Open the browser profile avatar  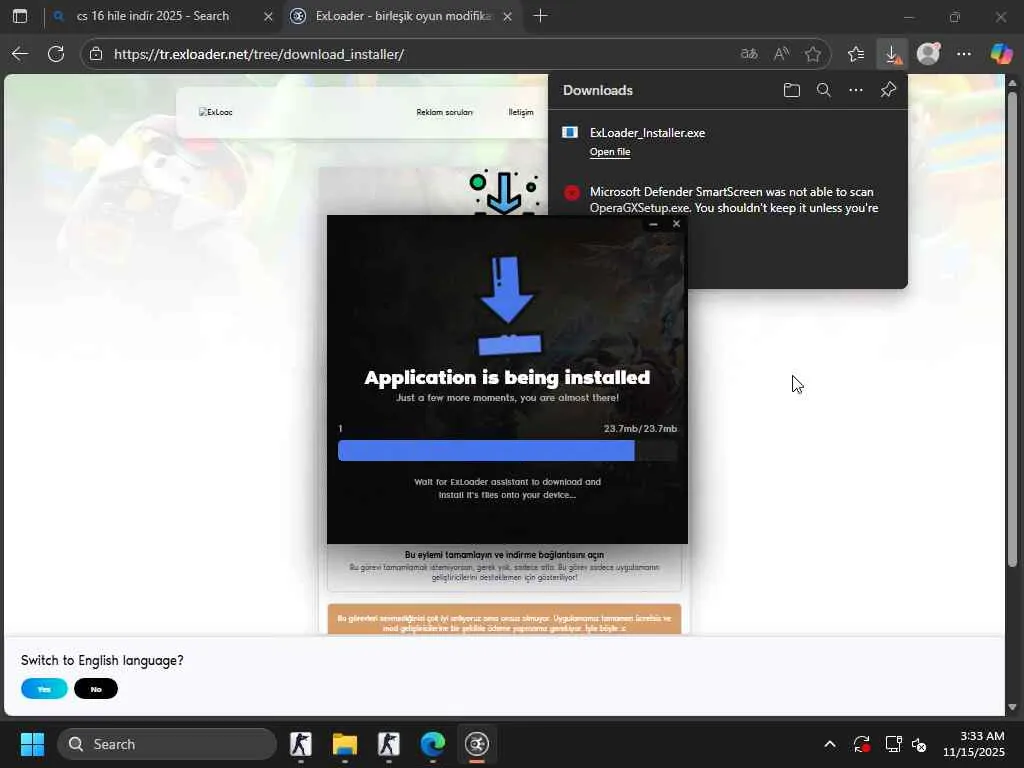[x=928, y=54]
